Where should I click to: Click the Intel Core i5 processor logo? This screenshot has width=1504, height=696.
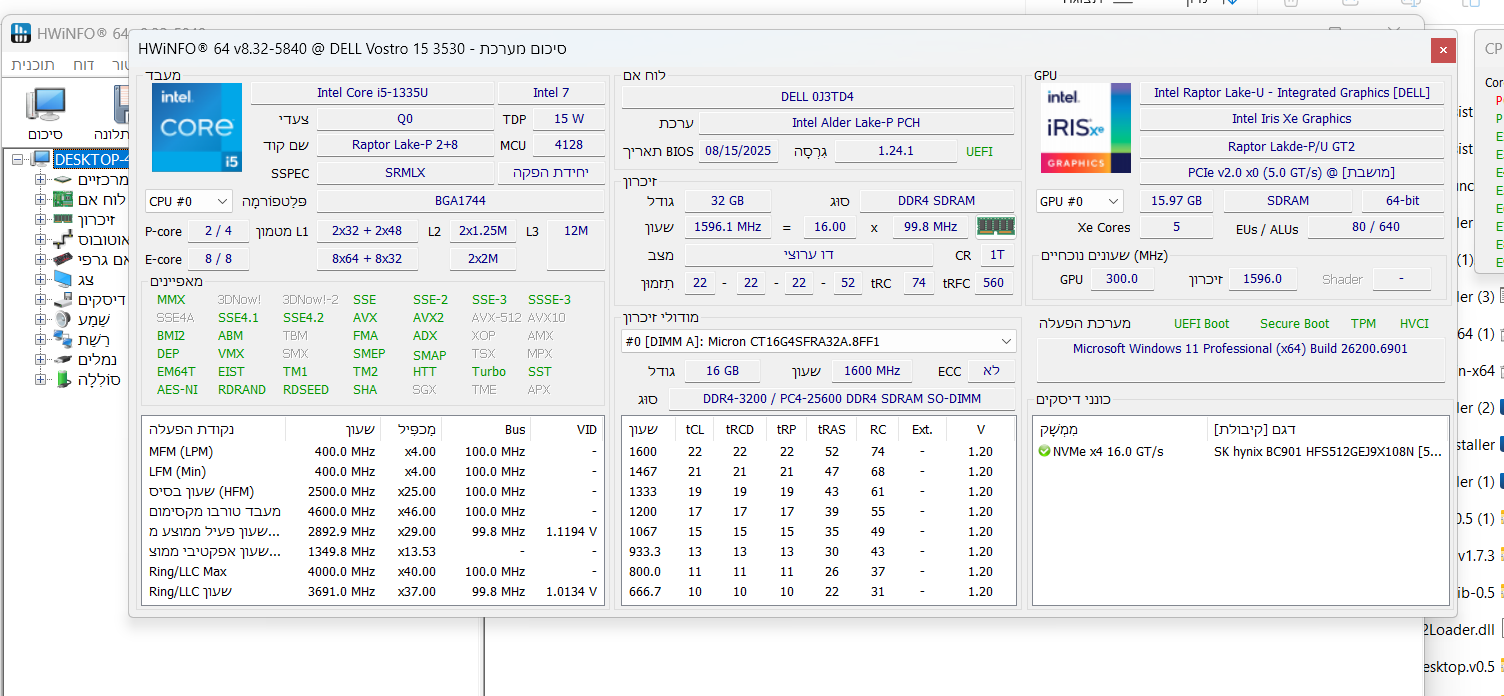click(x=197, y=127)
